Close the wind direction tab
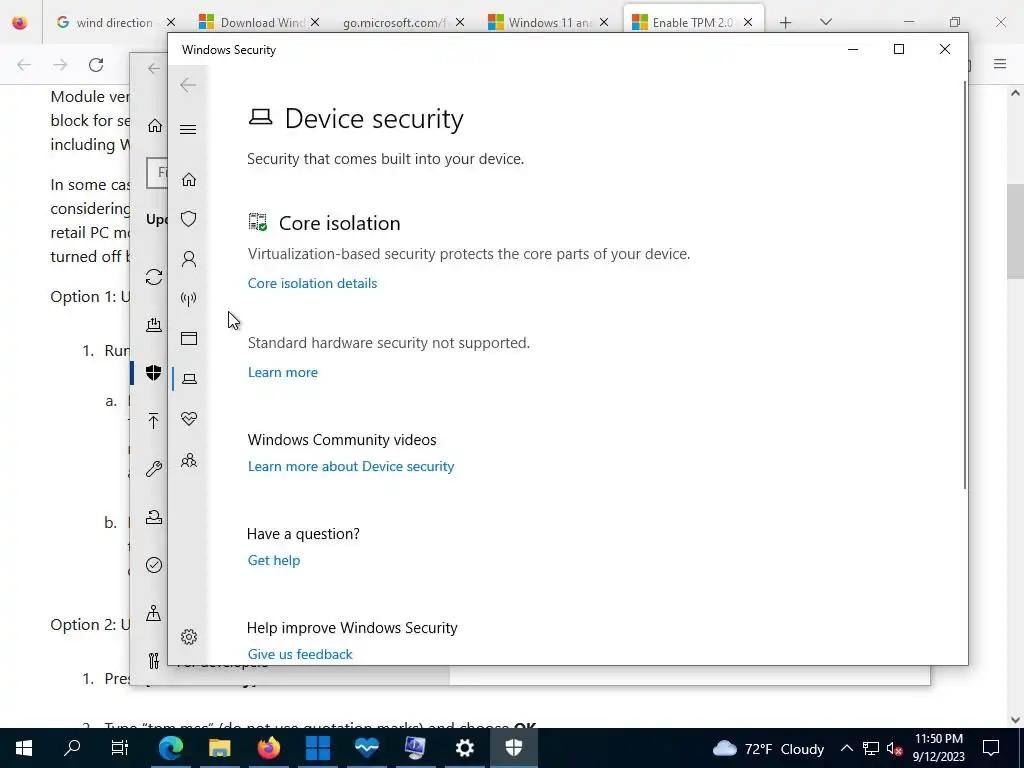The width and height of the screenshot is (1024, 768). point(171,23)
